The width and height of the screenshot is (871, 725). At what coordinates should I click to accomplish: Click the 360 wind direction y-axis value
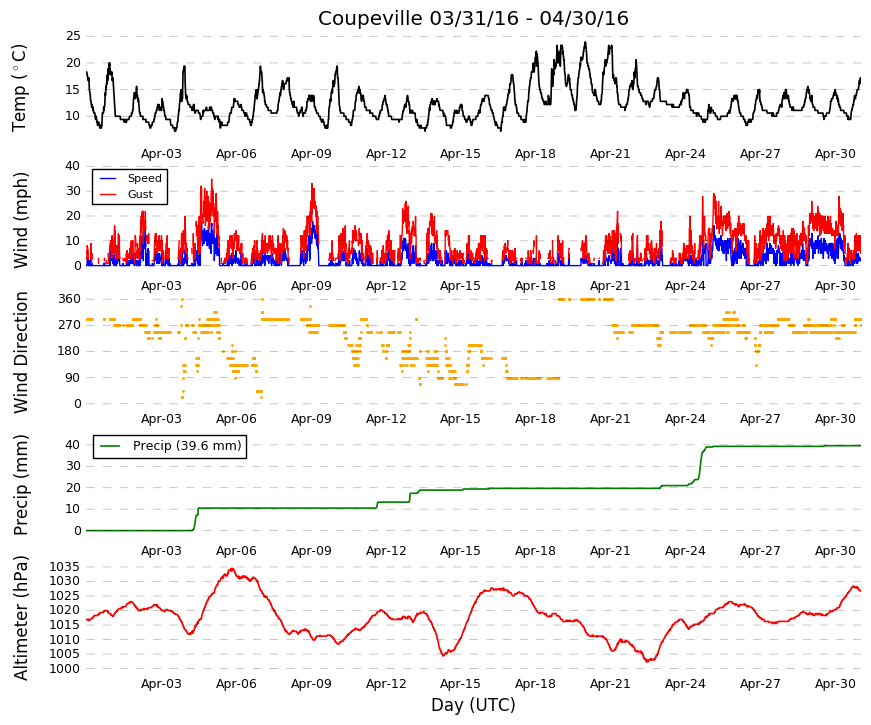[69, 299]
